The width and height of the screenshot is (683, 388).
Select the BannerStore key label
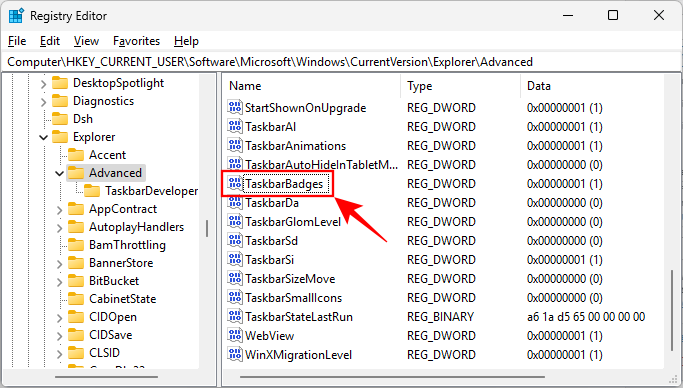121,263
